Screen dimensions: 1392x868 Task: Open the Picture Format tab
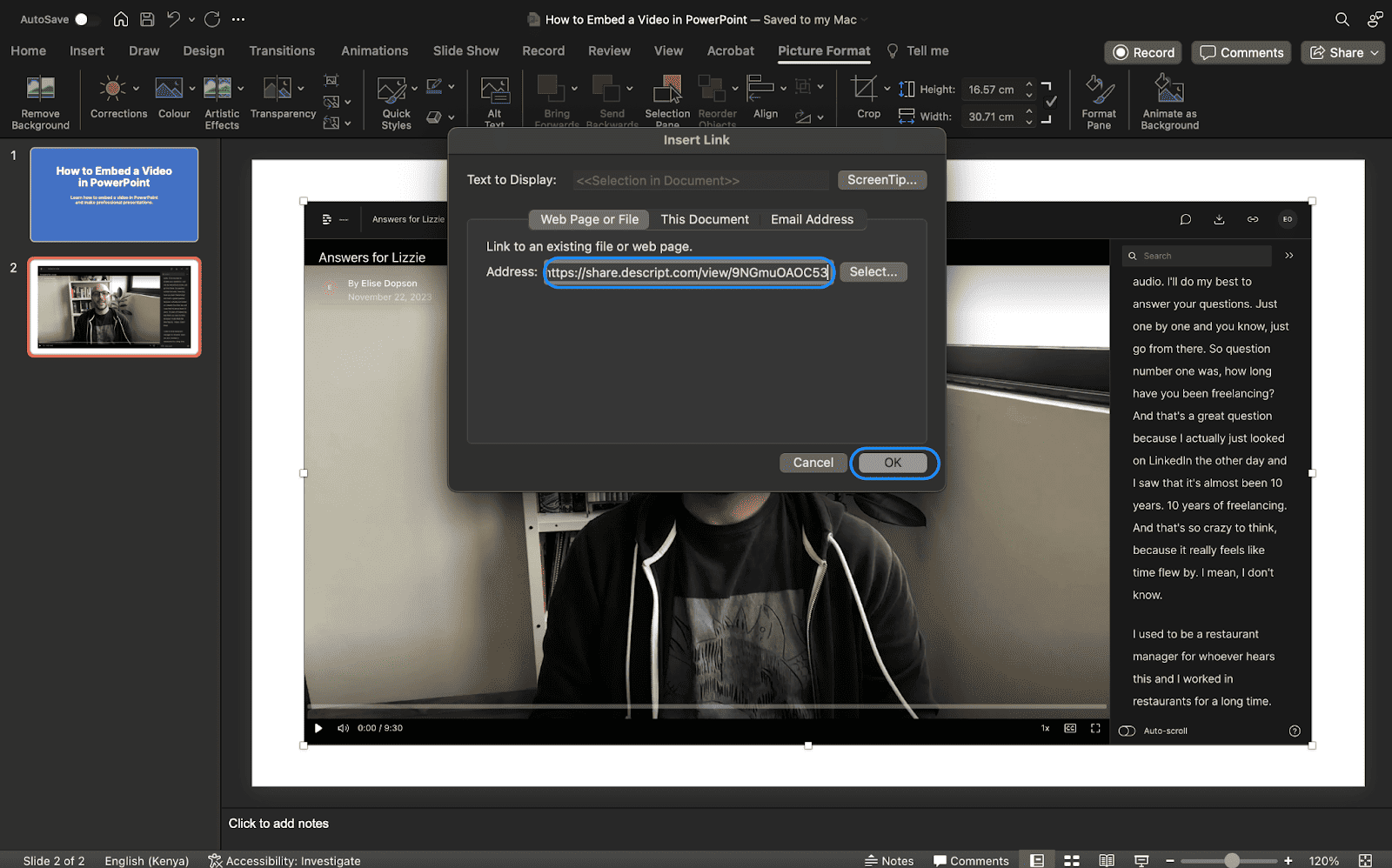(x=824, y=50)
